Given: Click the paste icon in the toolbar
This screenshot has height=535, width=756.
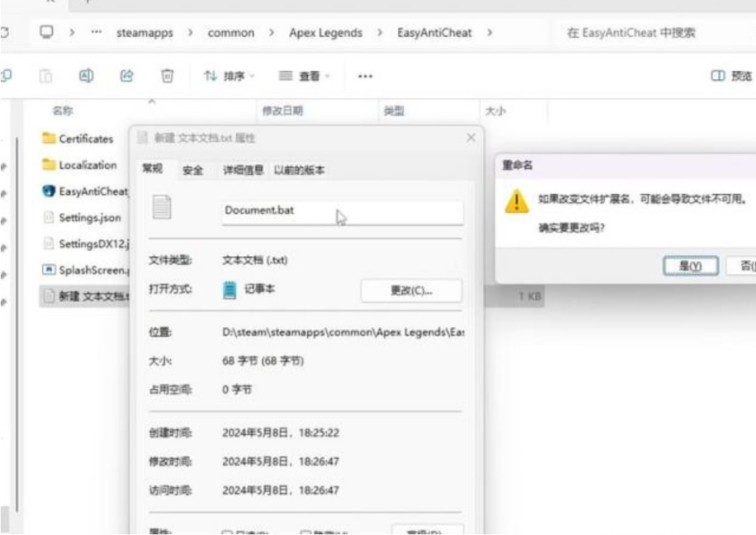Looking at the screenshot, I should click(x=45, y=76).
